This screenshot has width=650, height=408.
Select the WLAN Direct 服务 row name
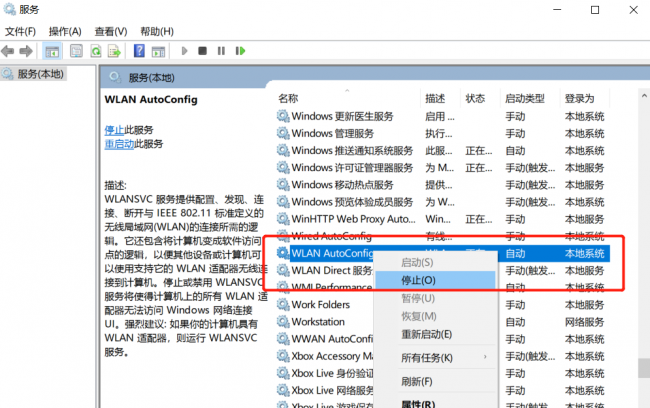332,270
